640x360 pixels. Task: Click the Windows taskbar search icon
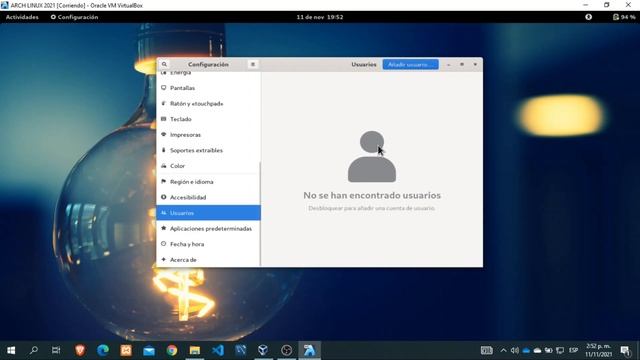34,350
